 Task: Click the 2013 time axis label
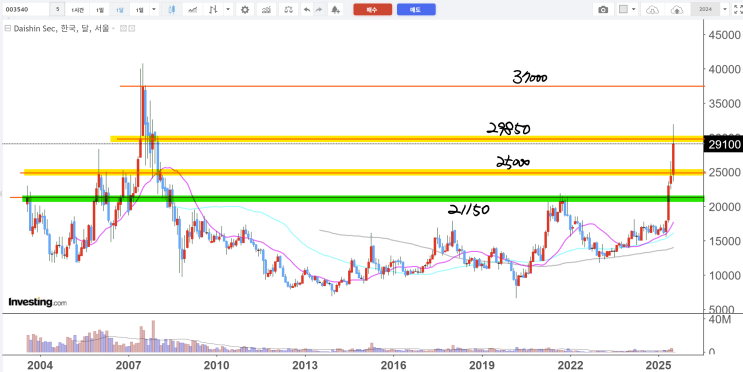tap(305, 365)
